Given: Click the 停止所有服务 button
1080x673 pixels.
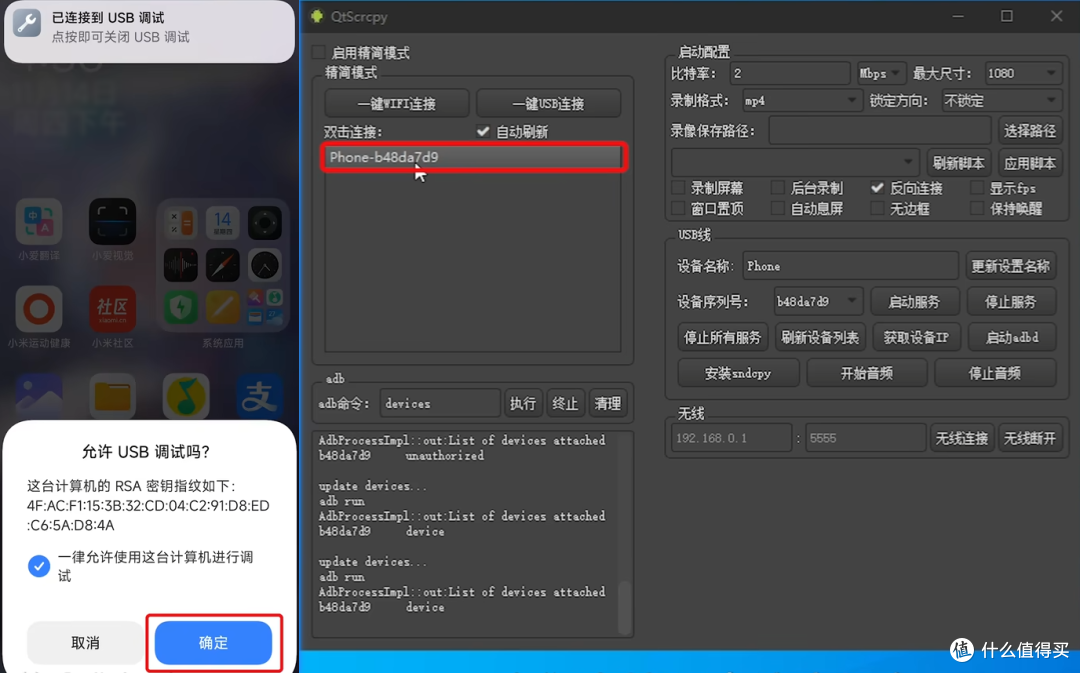Looking at the screenshot, I should tap(722, 337).
